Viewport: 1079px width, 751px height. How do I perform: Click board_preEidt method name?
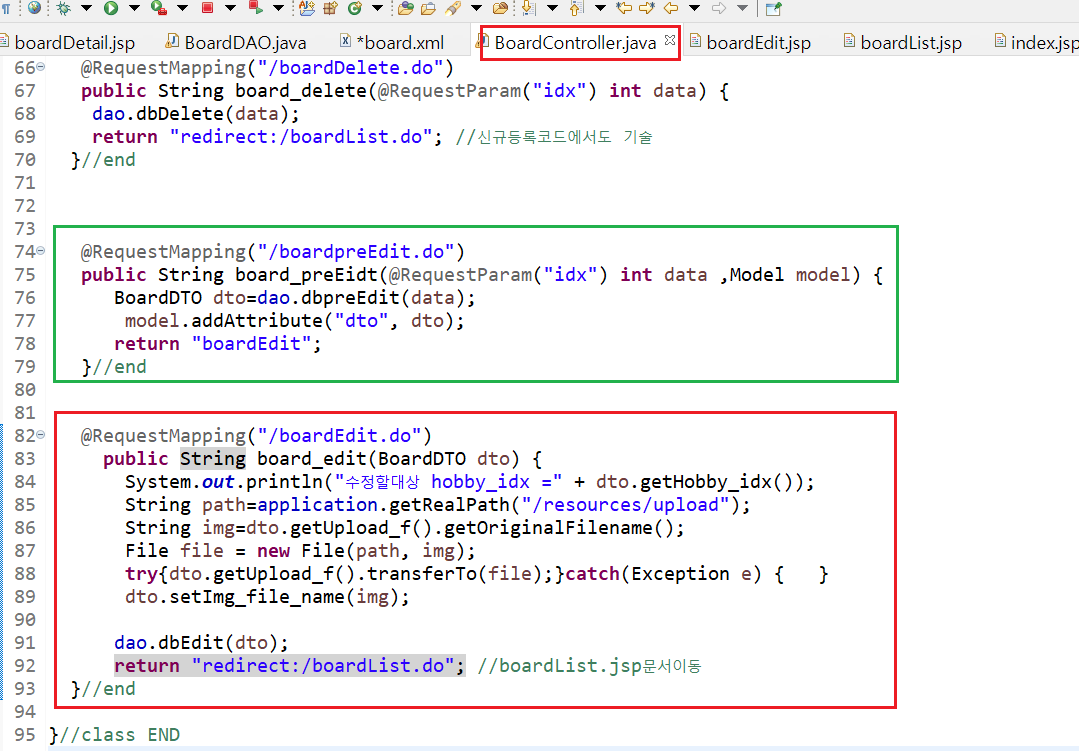pos(306,275)
